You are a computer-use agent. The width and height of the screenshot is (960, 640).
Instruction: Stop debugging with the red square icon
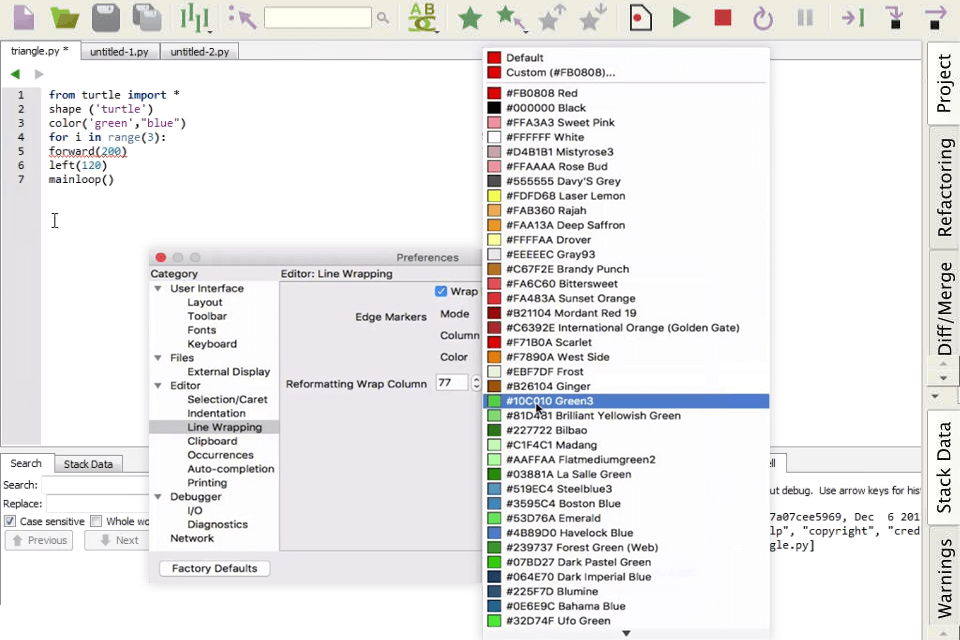point(722,17)
